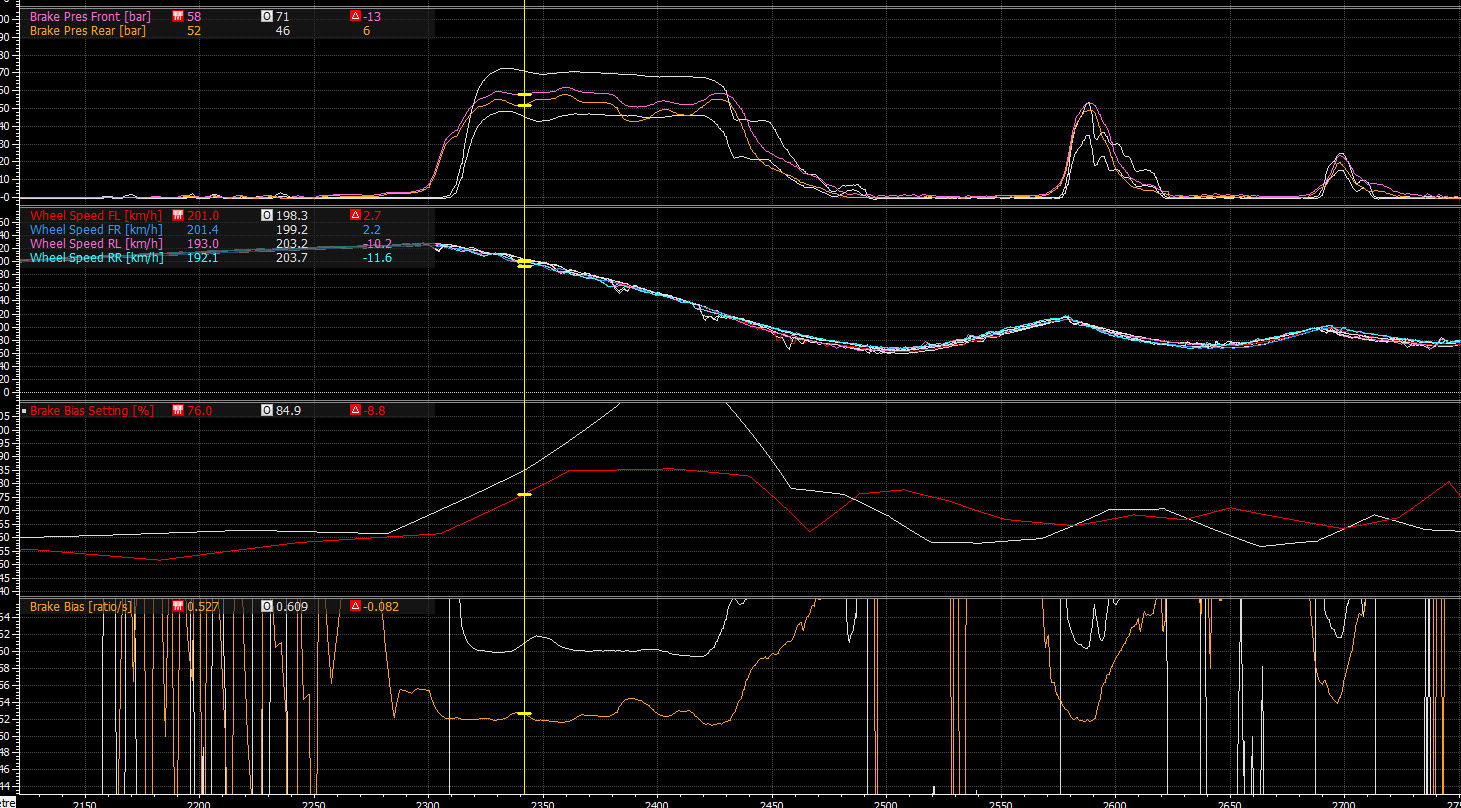Click Brake Pres Rear main value 52
The image size is (1461, 808).
tap(194, 31)
